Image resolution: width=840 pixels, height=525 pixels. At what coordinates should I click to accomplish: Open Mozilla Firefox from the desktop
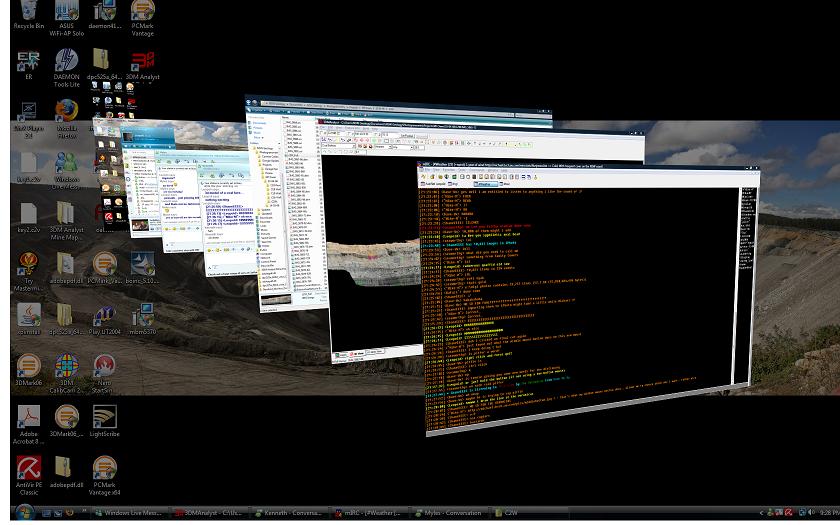[66, 119]
